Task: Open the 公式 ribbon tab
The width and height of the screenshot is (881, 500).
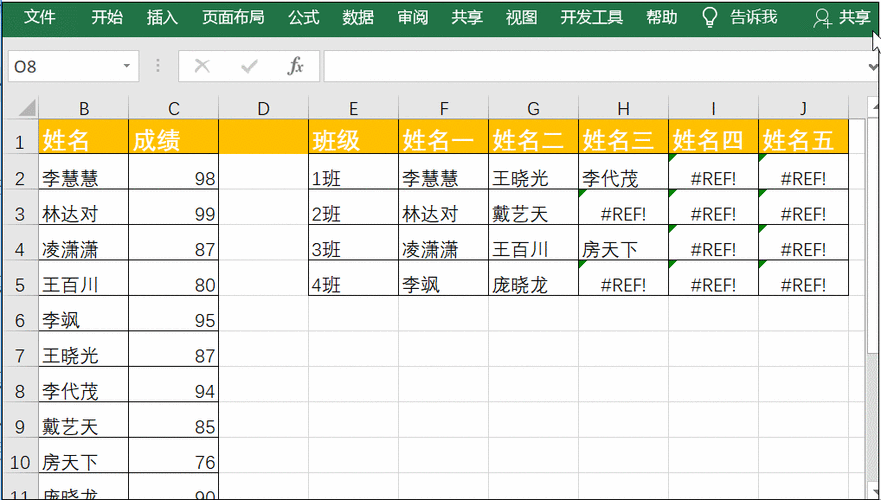Action: 303,17
